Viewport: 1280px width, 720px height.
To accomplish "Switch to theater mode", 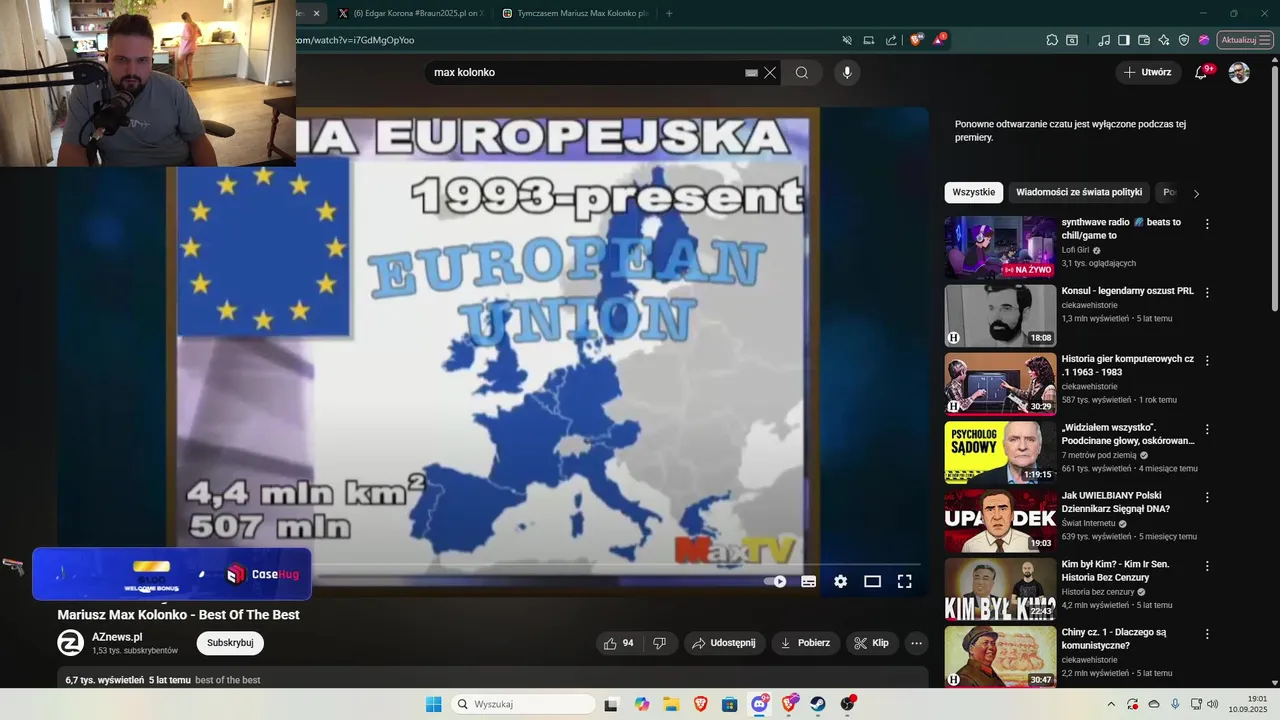I will (873, 581).
